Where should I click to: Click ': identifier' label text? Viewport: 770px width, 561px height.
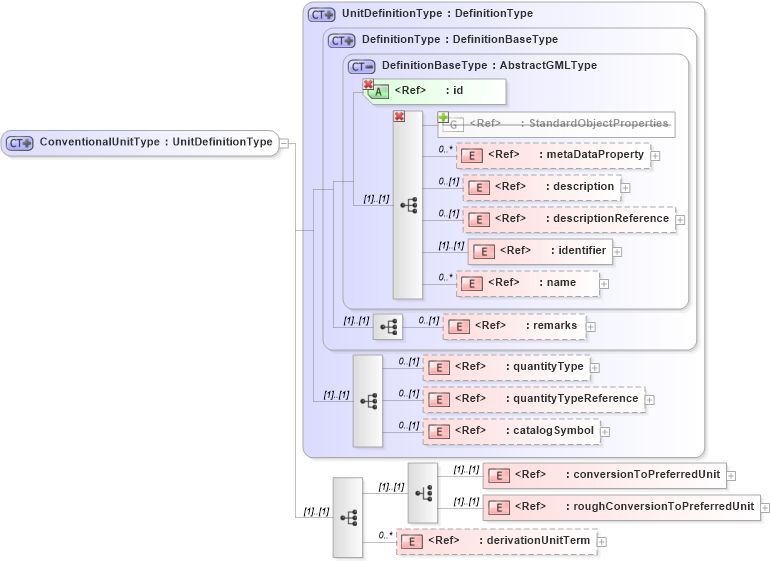578,251
